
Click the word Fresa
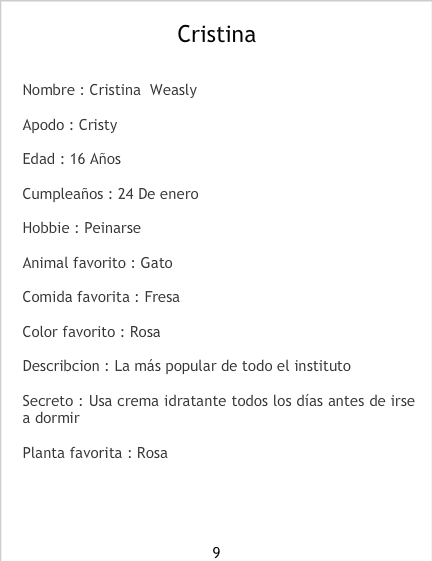click(162, 297)
